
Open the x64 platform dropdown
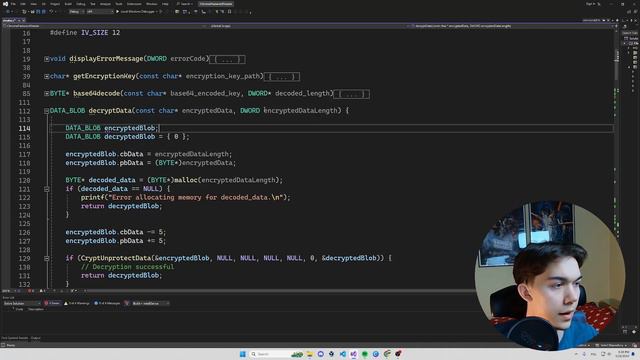pyautogui.click(x=100, y=12)
